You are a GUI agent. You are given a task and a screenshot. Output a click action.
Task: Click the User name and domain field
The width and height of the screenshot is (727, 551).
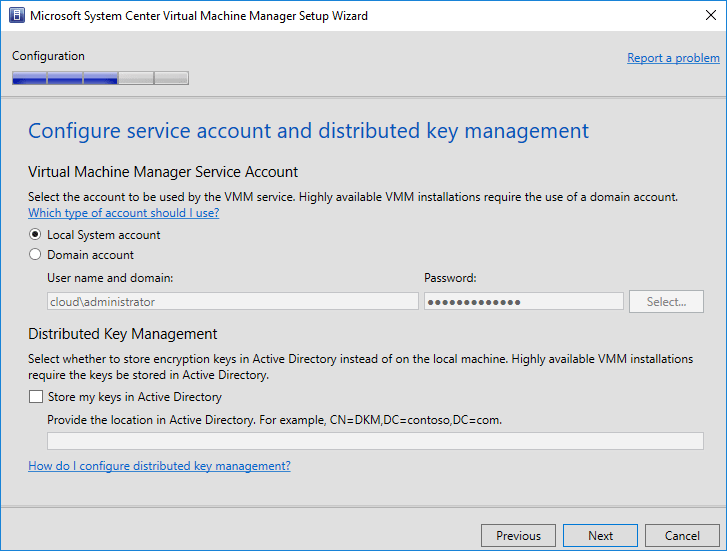click(232, 301)
